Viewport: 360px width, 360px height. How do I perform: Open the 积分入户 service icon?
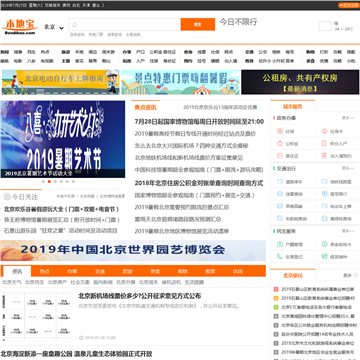click(x=324, y=143)
